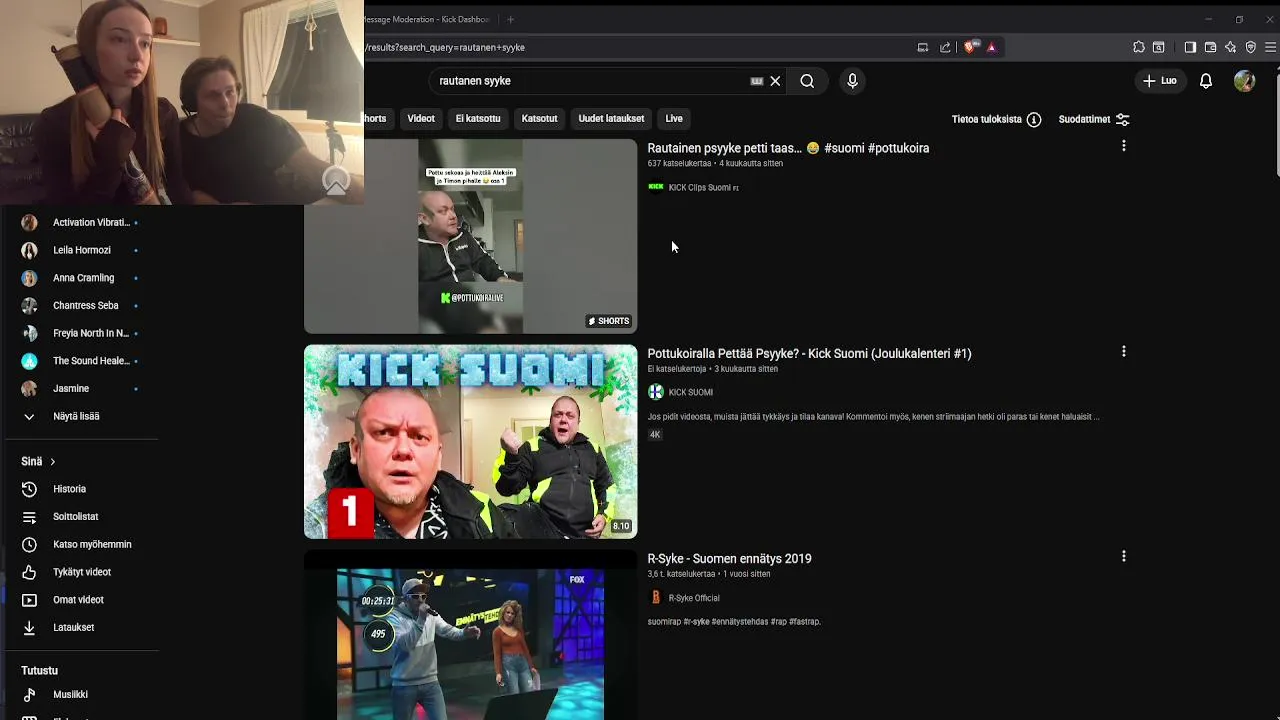Open the Brave VPN shield icon

tap(1250, 47)
